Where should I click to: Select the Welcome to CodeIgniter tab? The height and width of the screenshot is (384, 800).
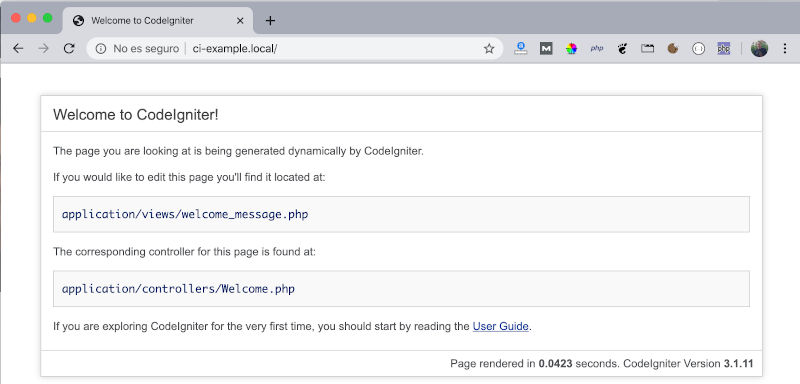tap(158, 21)
